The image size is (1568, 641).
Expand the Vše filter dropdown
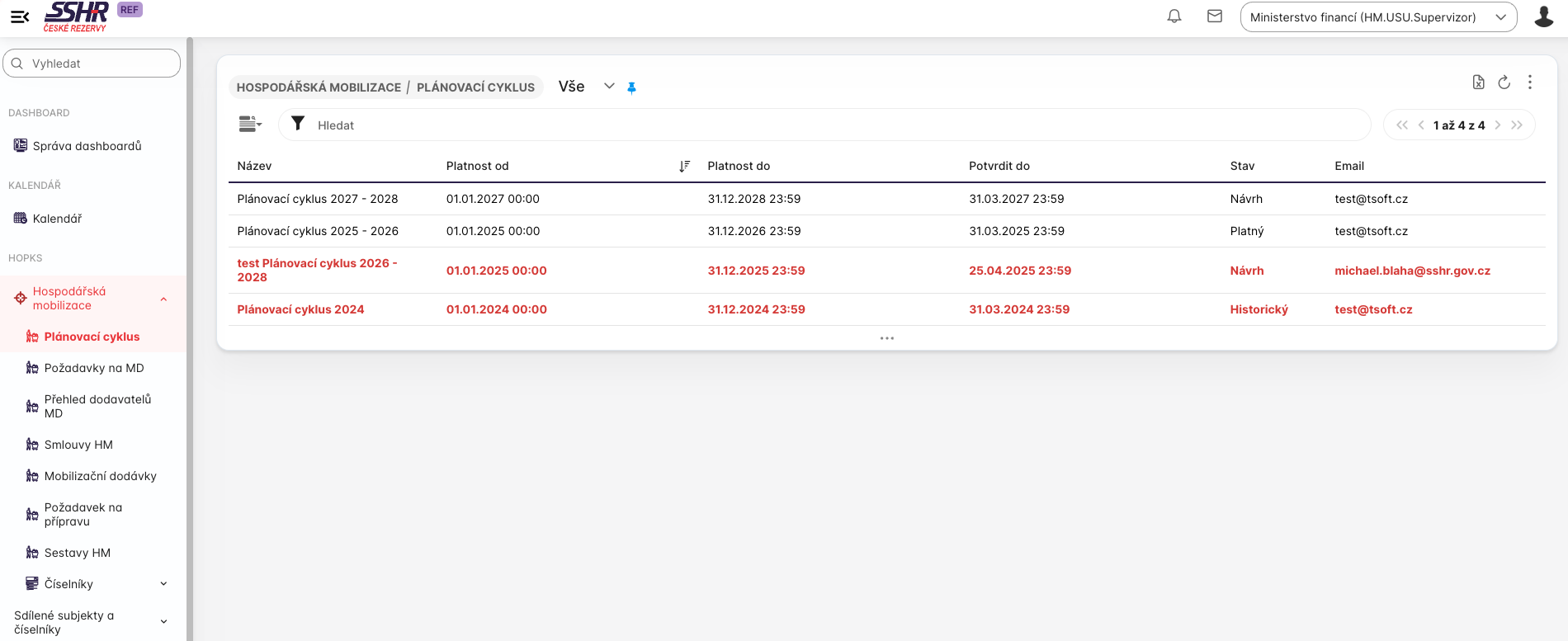tap(609, 87)
